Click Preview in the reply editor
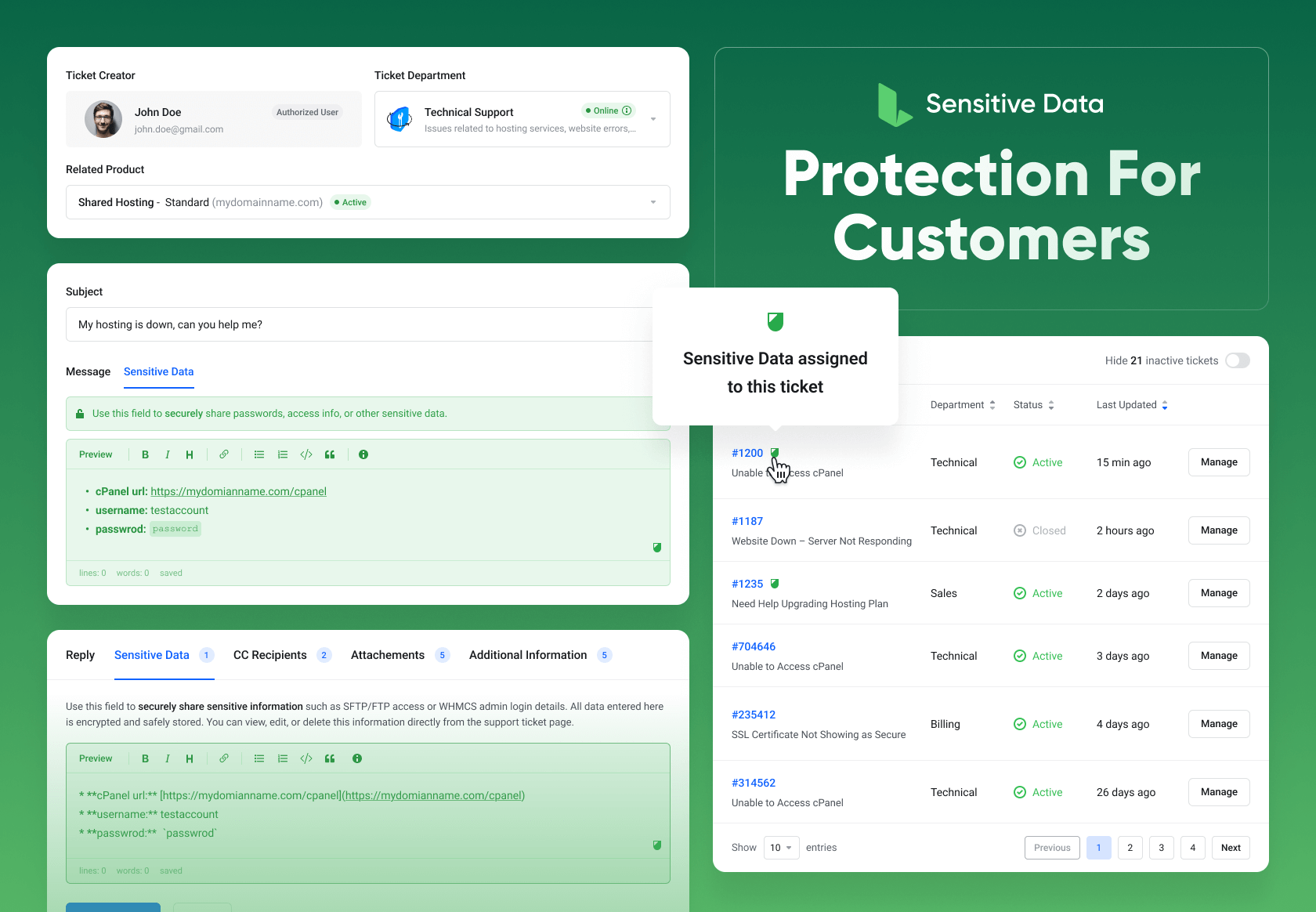The width and height of the screenshot is (1316, 912). (96, 758)
